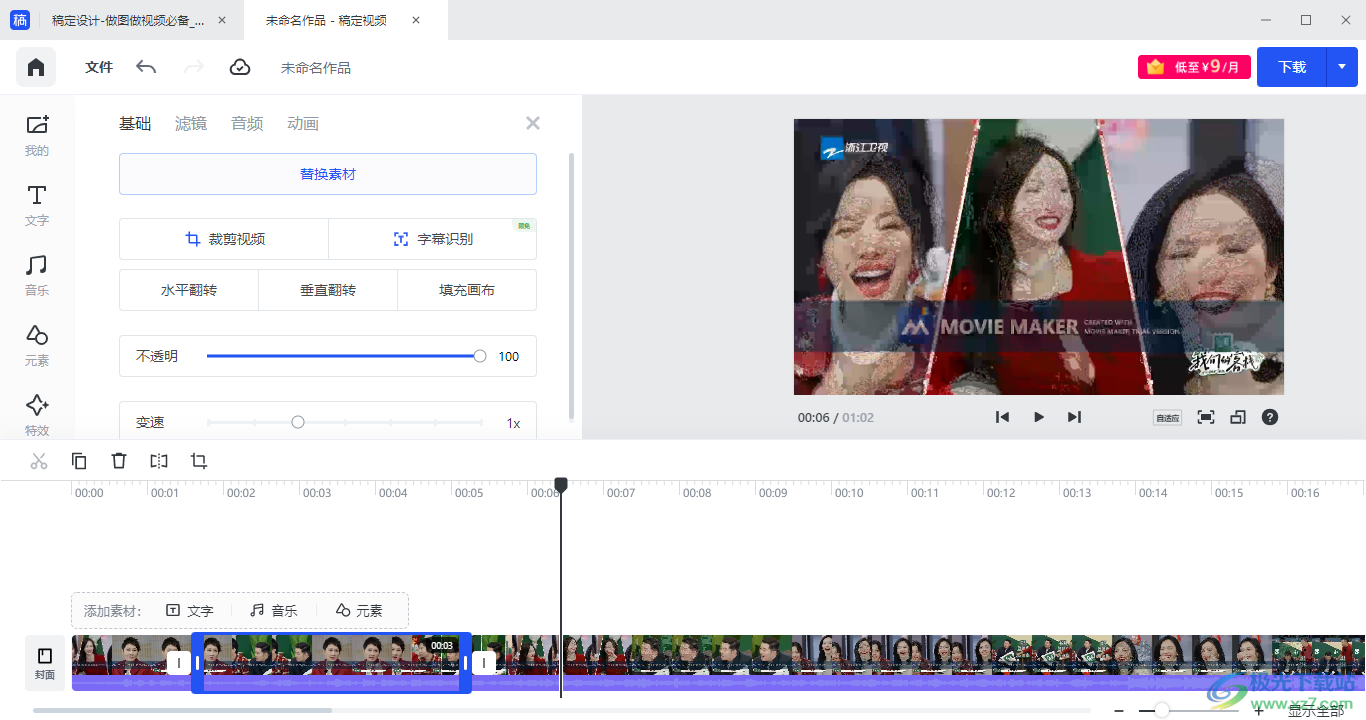Open the 文字 sidebar panel
Viewport: 1366px width, 720px height.
click(37, 206)
